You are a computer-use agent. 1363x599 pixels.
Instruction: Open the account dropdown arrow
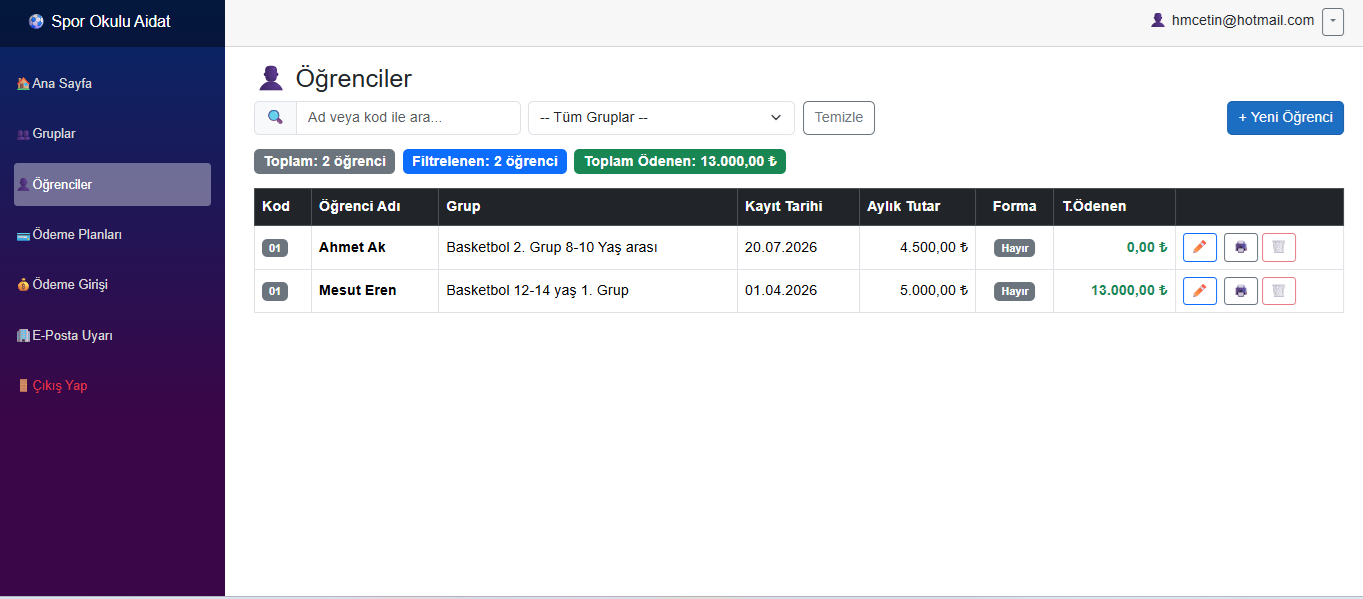tap(1333, 22)
